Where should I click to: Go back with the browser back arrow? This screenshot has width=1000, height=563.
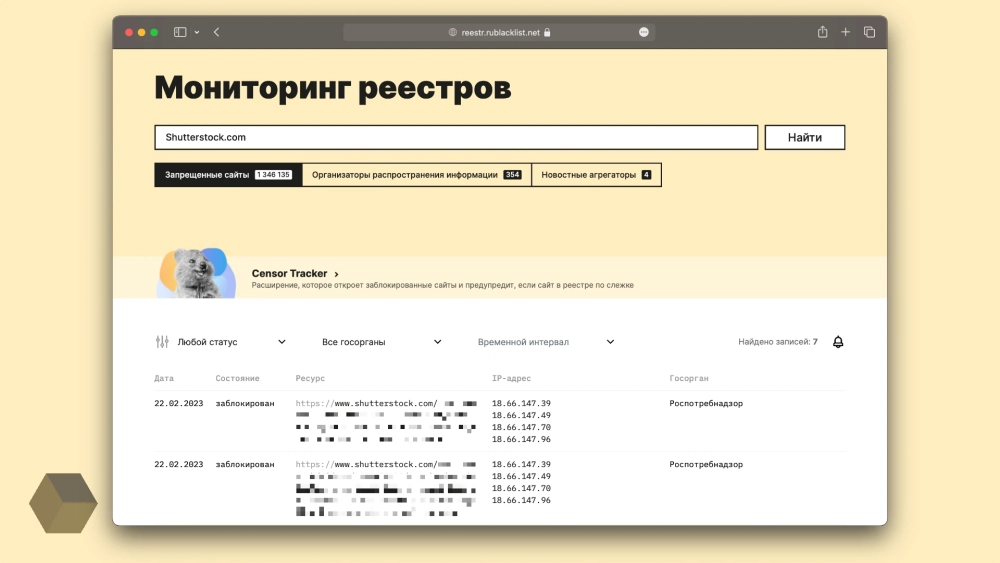coord(216,32)
